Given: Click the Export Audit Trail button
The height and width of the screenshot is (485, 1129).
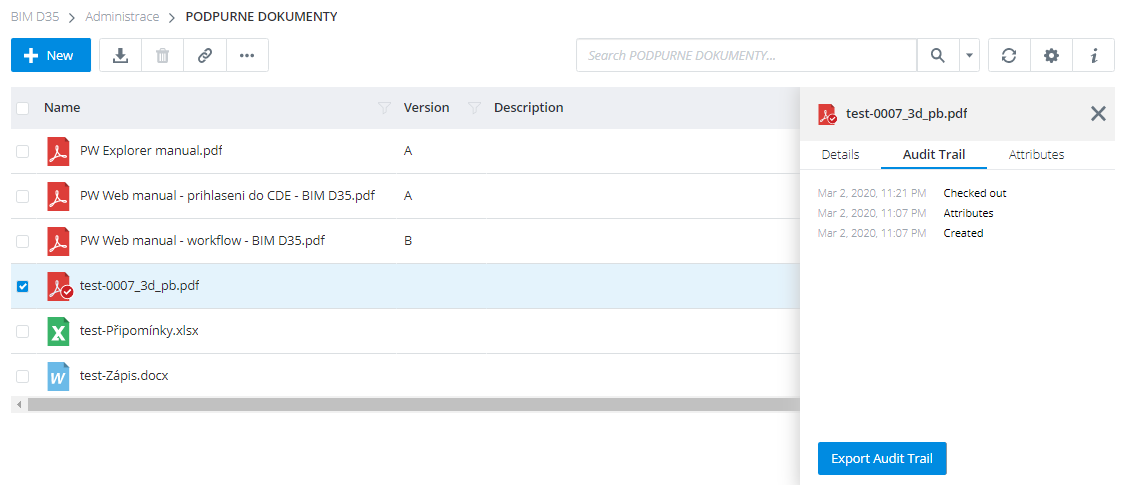Looking at the screenshot, I should point(881,458).
